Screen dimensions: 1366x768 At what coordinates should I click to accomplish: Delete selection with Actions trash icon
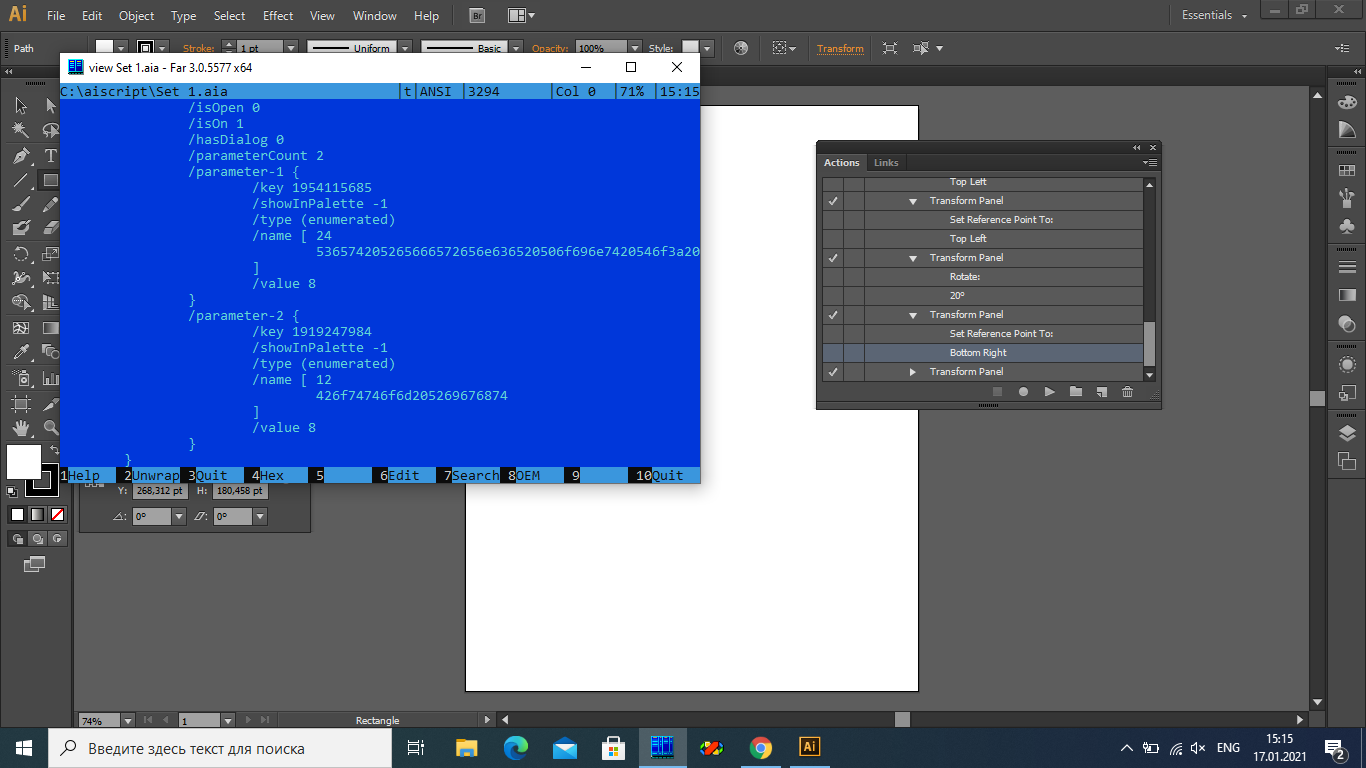[x=1127, y=392]
